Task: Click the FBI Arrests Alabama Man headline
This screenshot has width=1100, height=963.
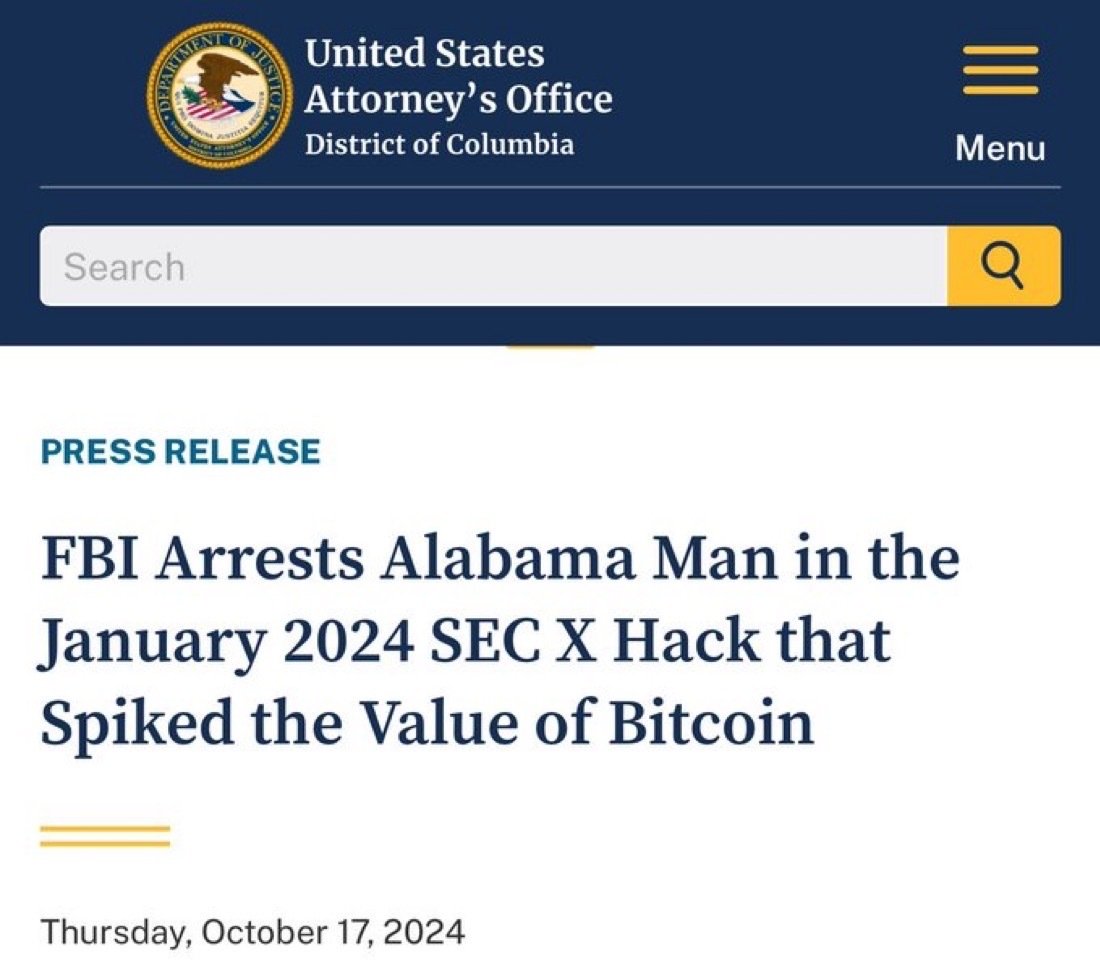Action: tap(499, 640)
